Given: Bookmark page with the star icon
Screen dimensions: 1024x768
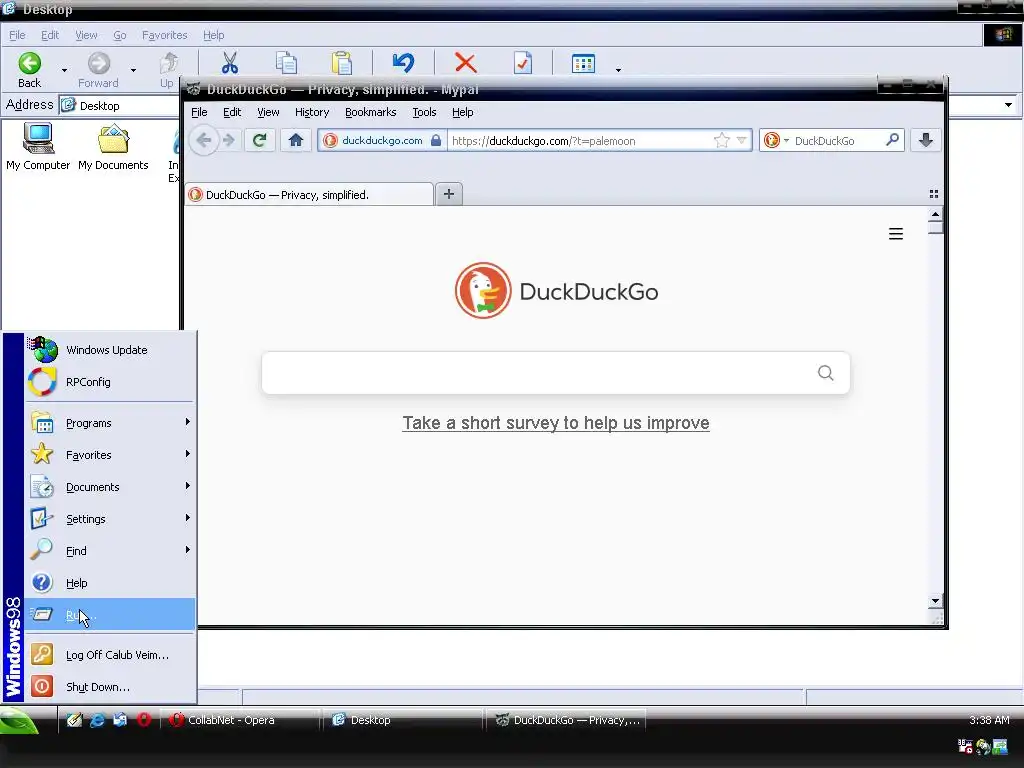Looking at the screenshot, I should click(722, 140).
